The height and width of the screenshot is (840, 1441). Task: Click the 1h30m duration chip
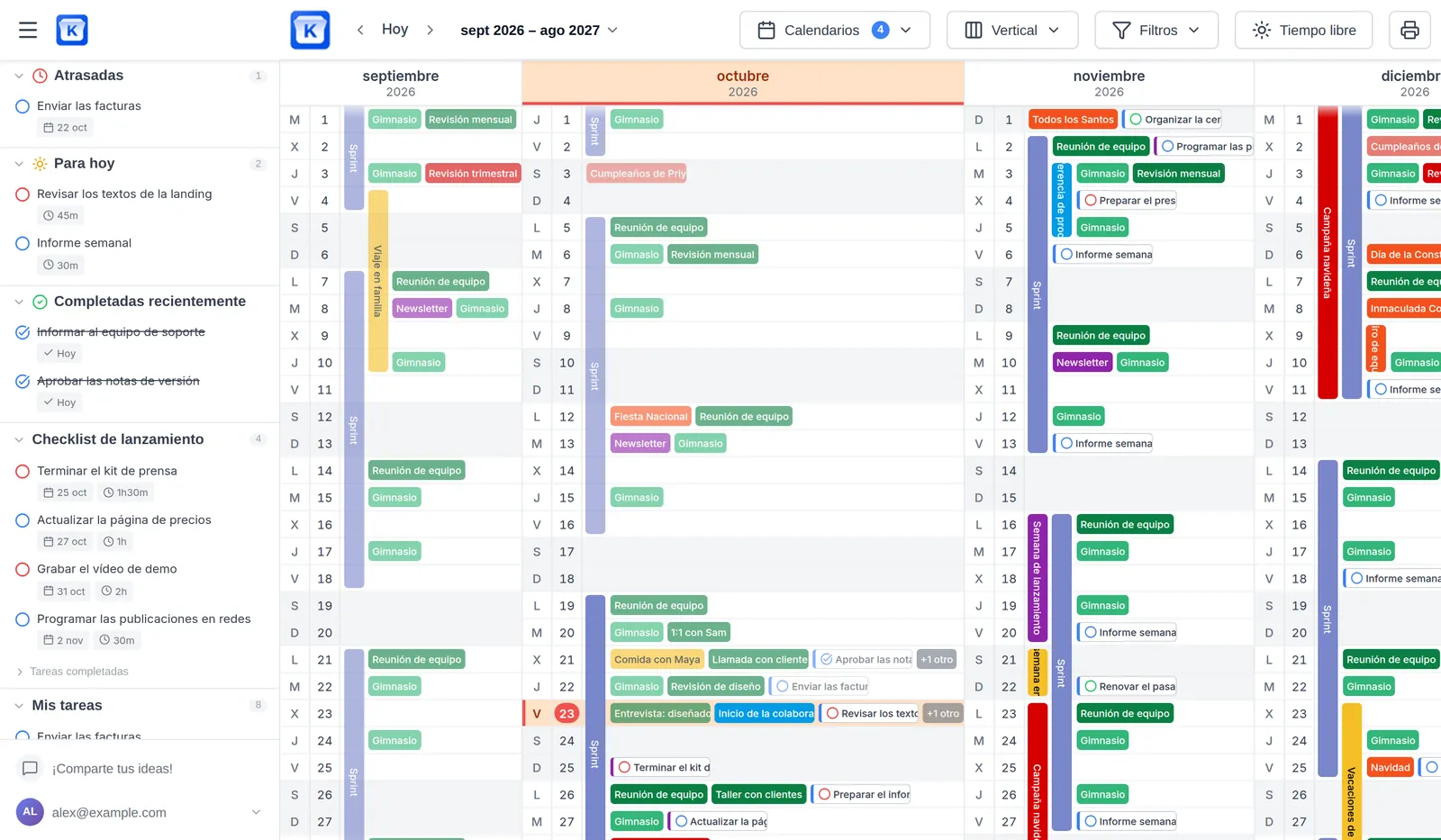tap(125, 492)
